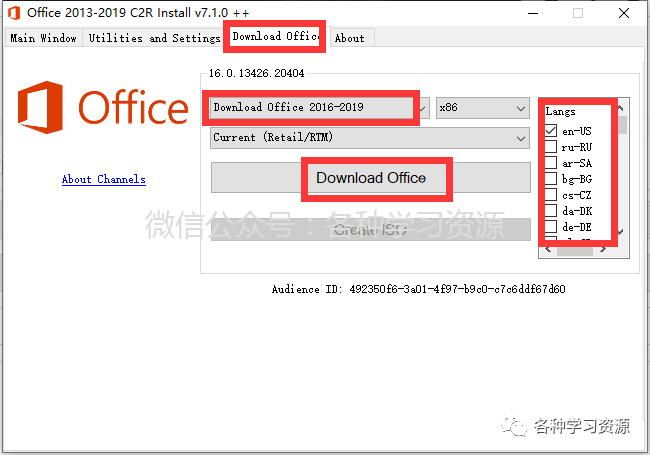Click the Langs list scroll right arrow
The image size is (650, 455).
click(x=603, y=249)
